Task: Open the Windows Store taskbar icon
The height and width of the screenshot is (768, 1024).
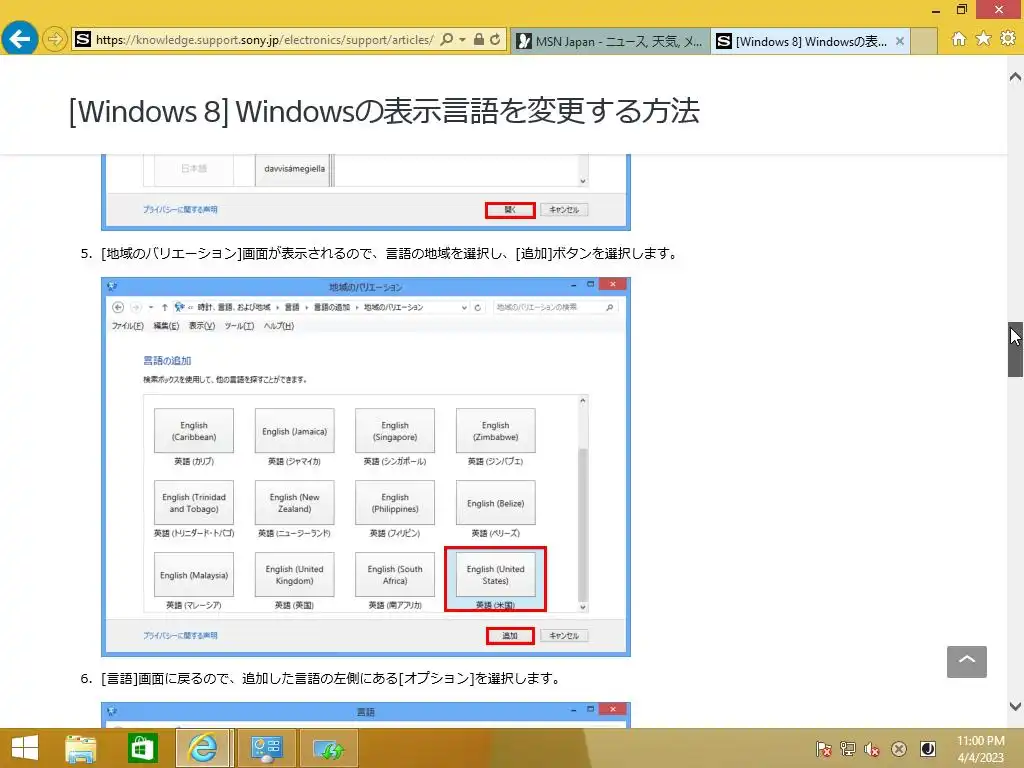Action: pos(142,748)
